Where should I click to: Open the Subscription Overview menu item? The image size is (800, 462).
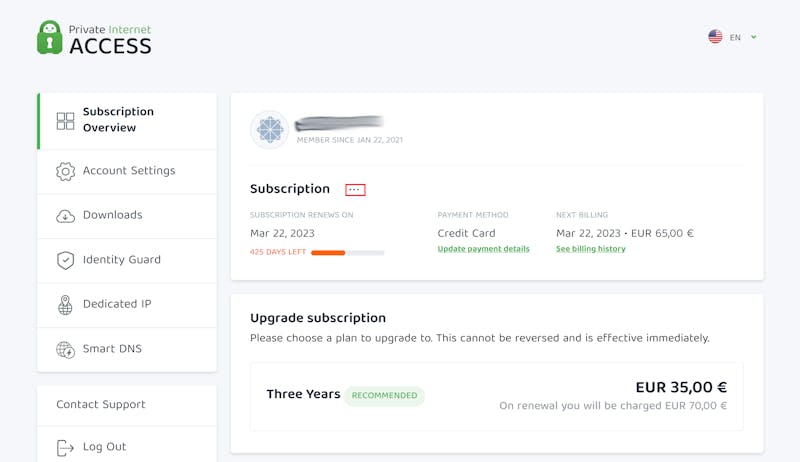(x=127, y=121)
